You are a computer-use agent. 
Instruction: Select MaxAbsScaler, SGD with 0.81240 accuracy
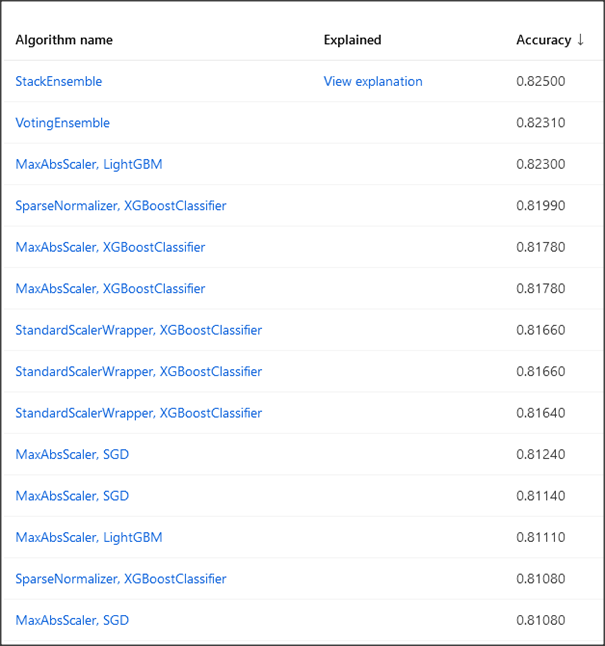(x=72, y=454)
